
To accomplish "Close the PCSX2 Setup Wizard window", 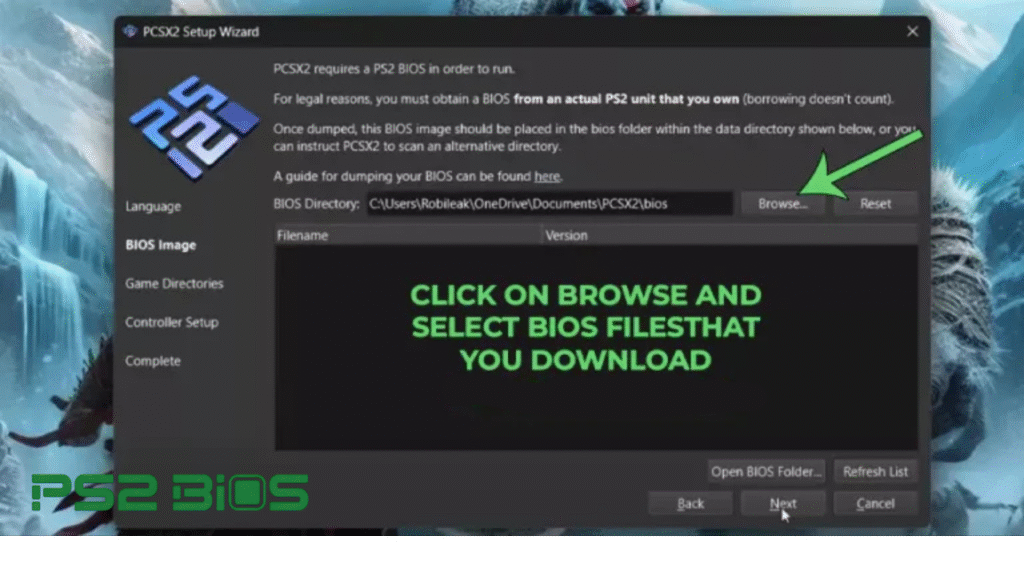I will click(x=911, y=31).
